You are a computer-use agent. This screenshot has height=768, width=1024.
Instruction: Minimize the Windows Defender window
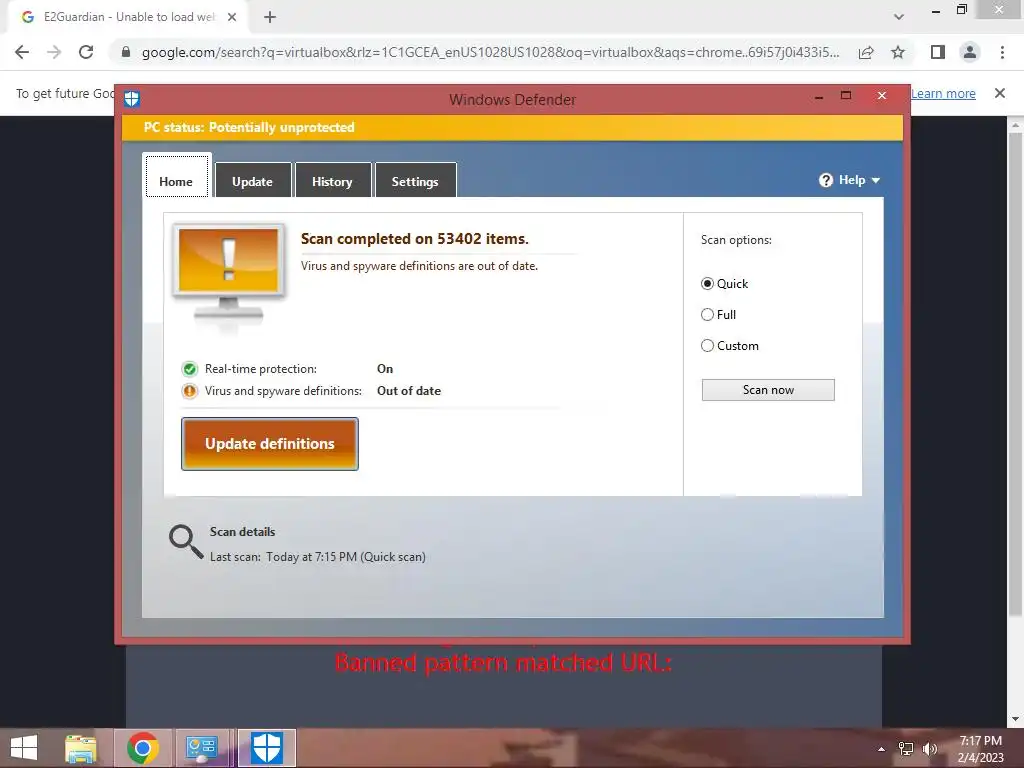pos(819,97)
